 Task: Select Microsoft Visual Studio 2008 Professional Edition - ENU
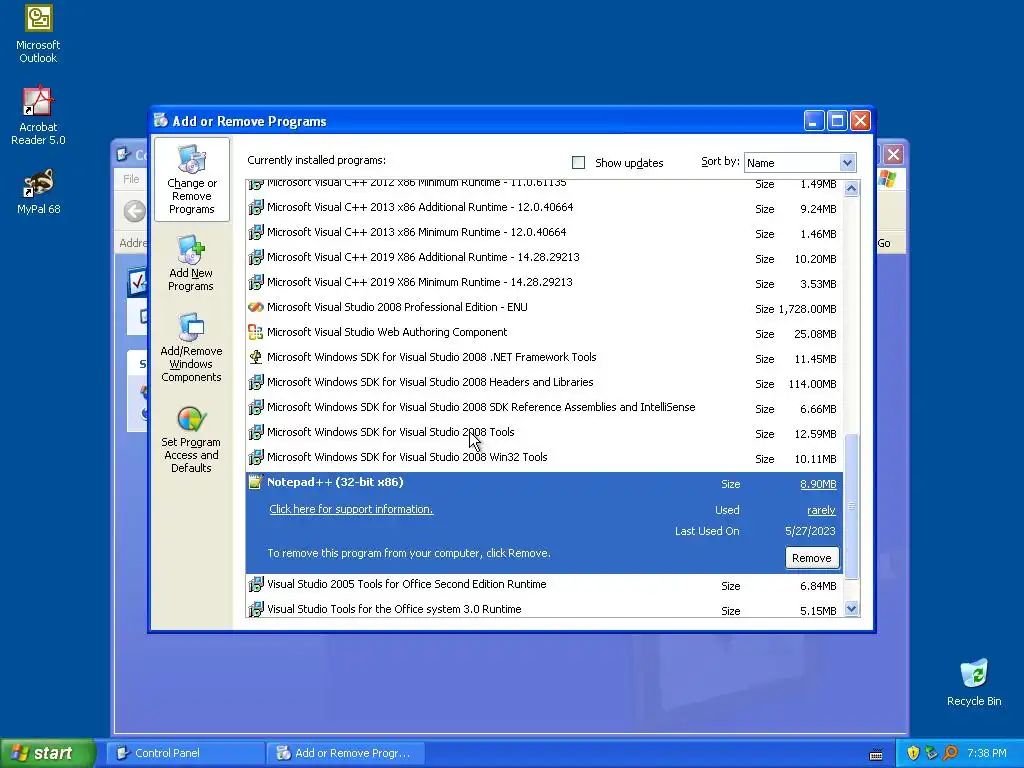pyautogui.click(x=544, y=308)
